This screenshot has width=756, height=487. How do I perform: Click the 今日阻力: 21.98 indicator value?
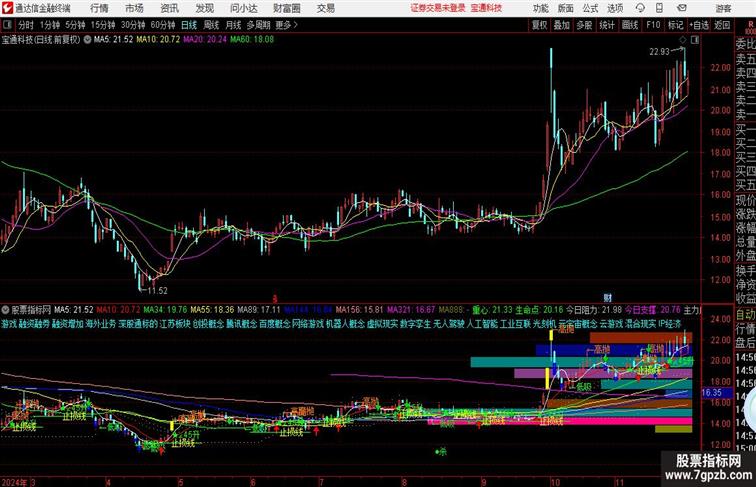(x=594, y=310)
